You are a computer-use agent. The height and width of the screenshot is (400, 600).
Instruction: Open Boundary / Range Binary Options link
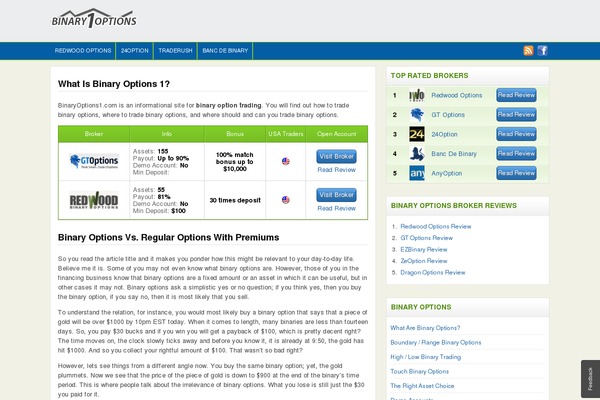(x=436, y=343)
